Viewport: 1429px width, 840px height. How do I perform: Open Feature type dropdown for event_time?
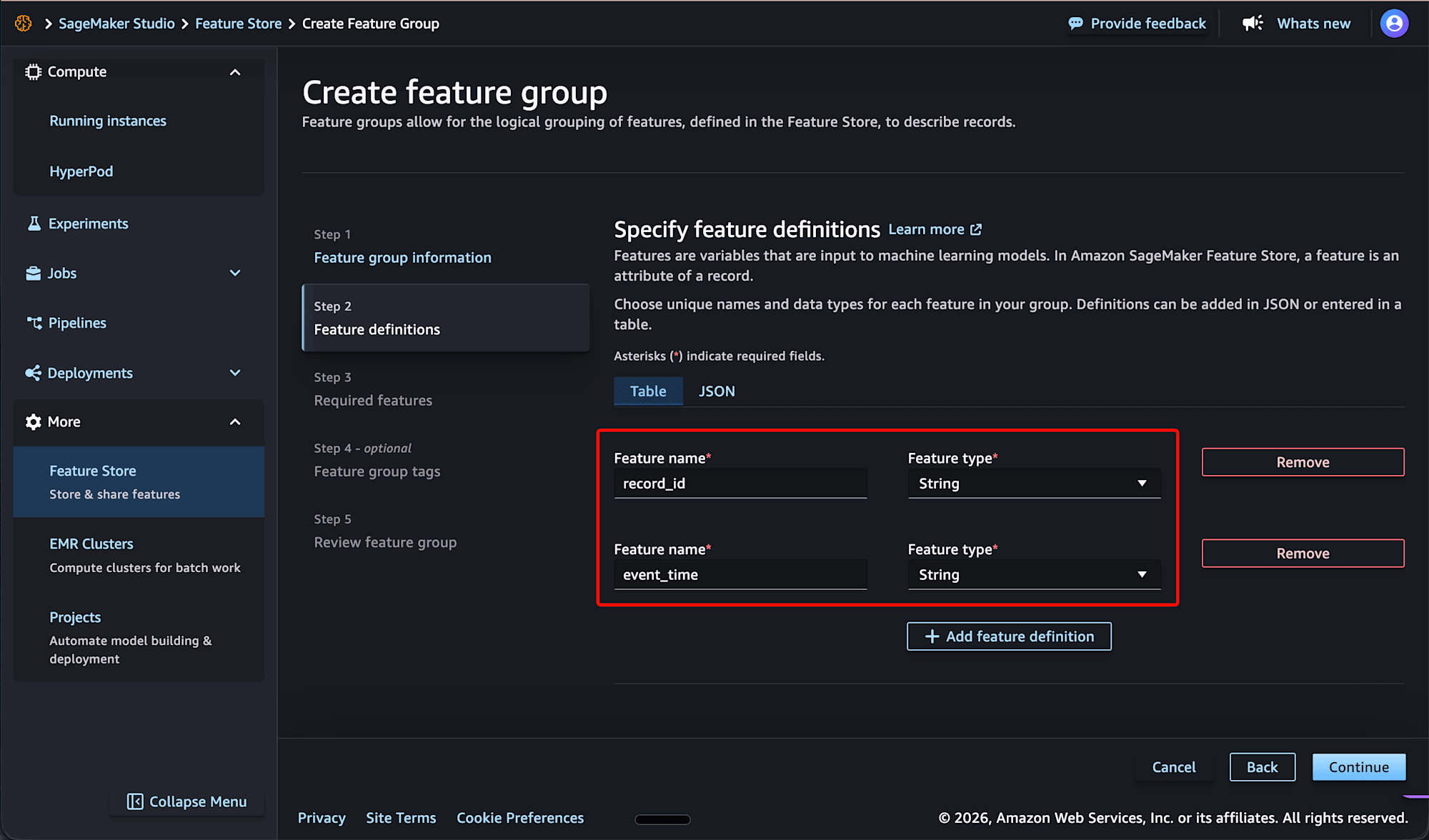click(1034, 575)
